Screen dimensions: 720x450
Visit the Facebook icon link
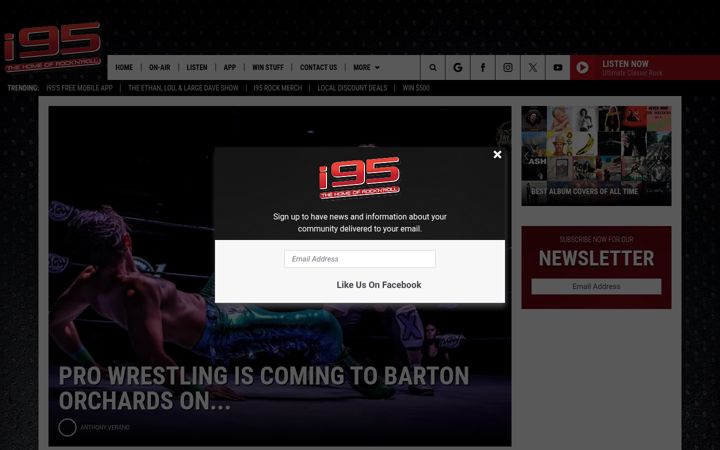click(x=483, y=68)
